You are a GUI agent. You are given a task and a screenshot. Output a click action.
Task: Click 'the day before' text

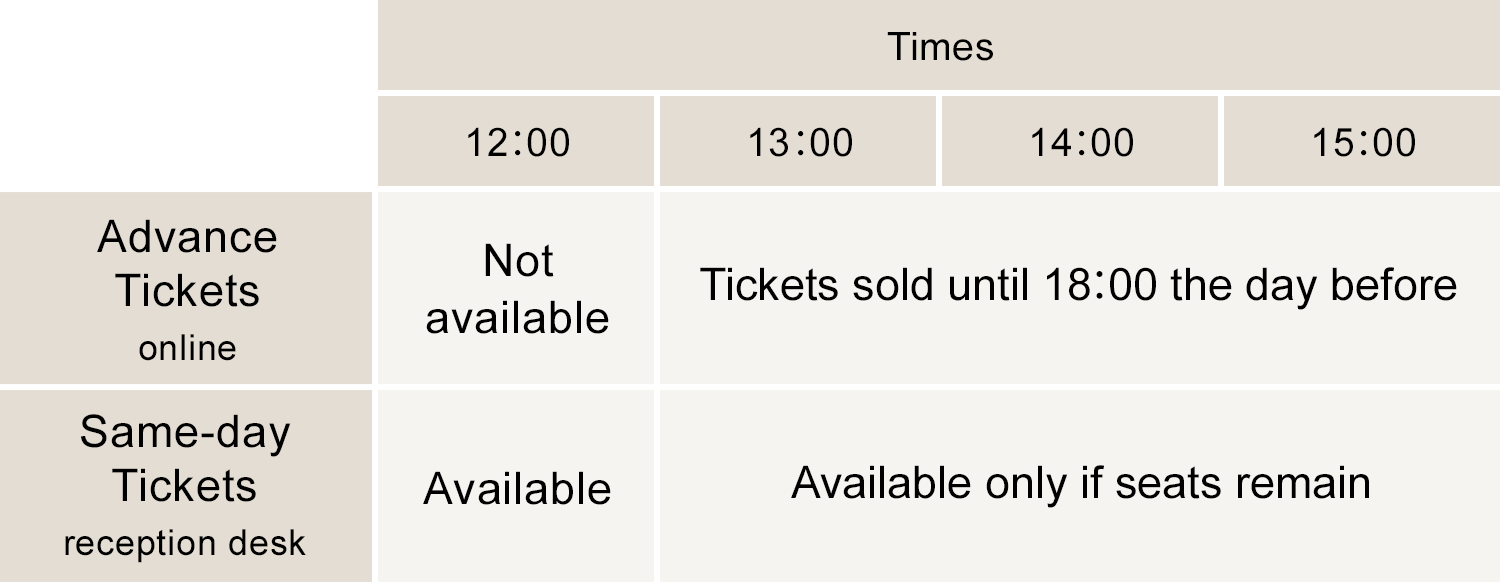[x=1314, y=285]
